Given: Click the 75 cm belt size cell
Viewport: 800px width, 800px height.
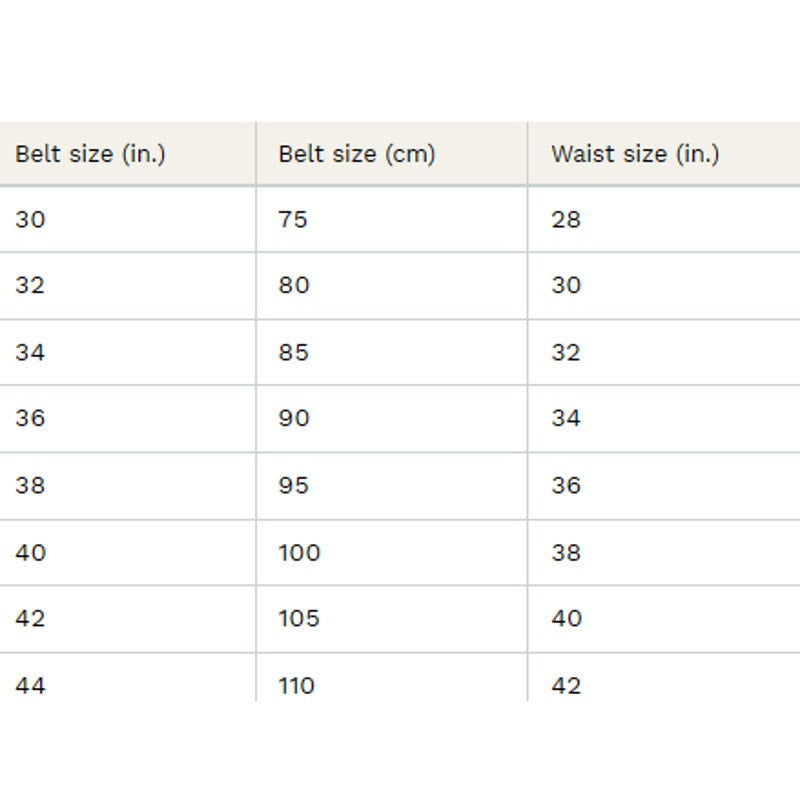Looking at the screenshot, I should [293, 219].
